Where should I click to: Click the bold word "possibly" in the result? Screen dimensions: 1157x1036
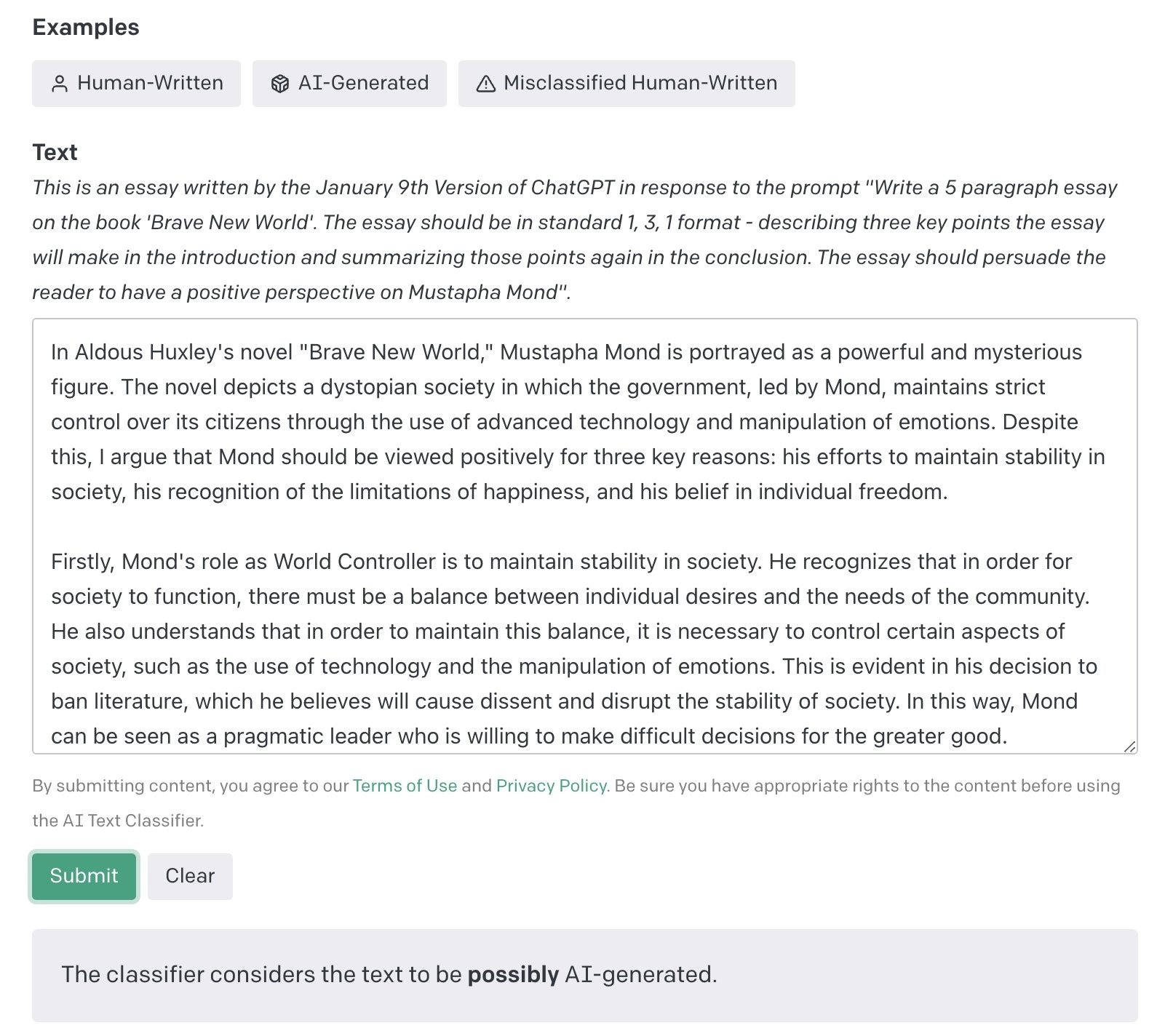point(513,975)
